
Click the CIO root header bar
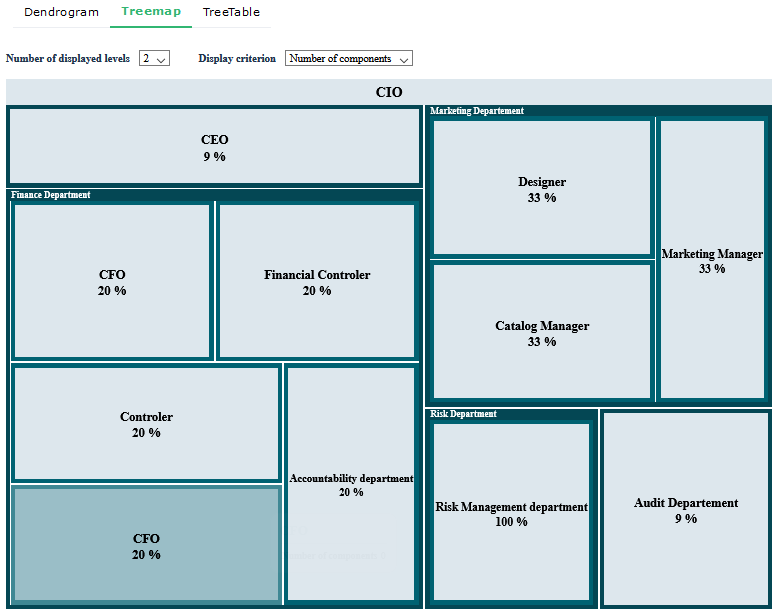tap(389, 92)
